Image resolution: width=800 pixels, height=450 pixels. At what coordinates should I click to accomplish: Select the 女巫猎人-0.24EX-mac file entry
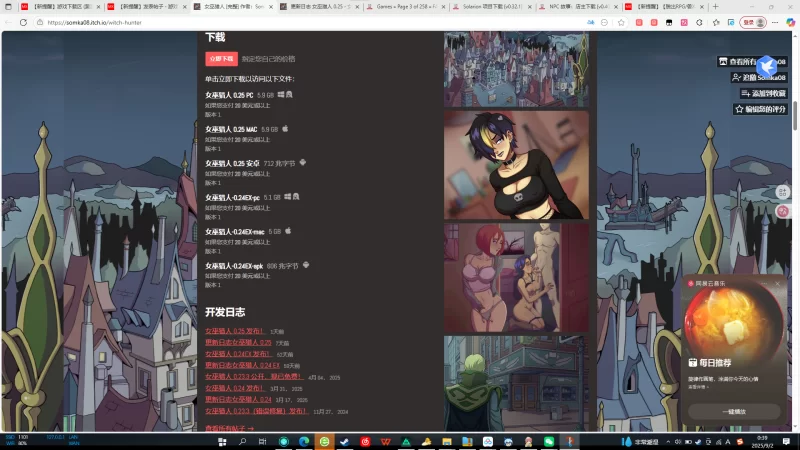[235, 232]
